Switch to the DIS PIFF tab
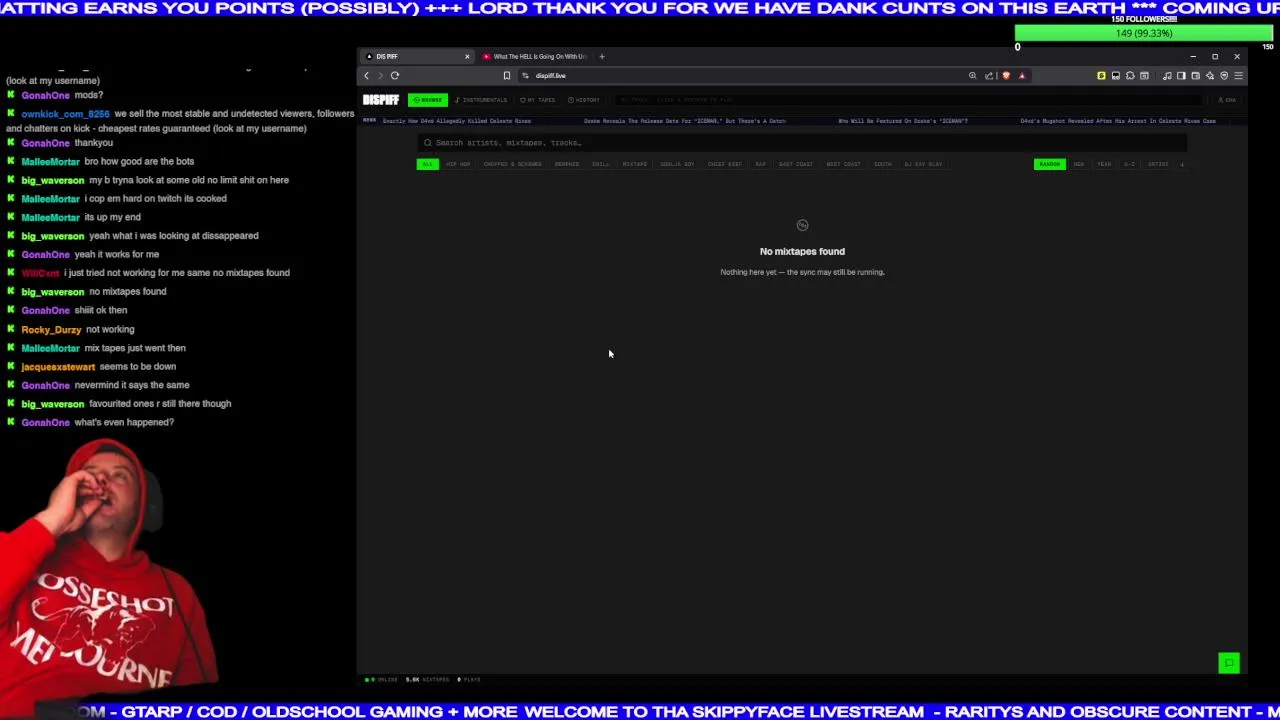 tap(416, 57)
